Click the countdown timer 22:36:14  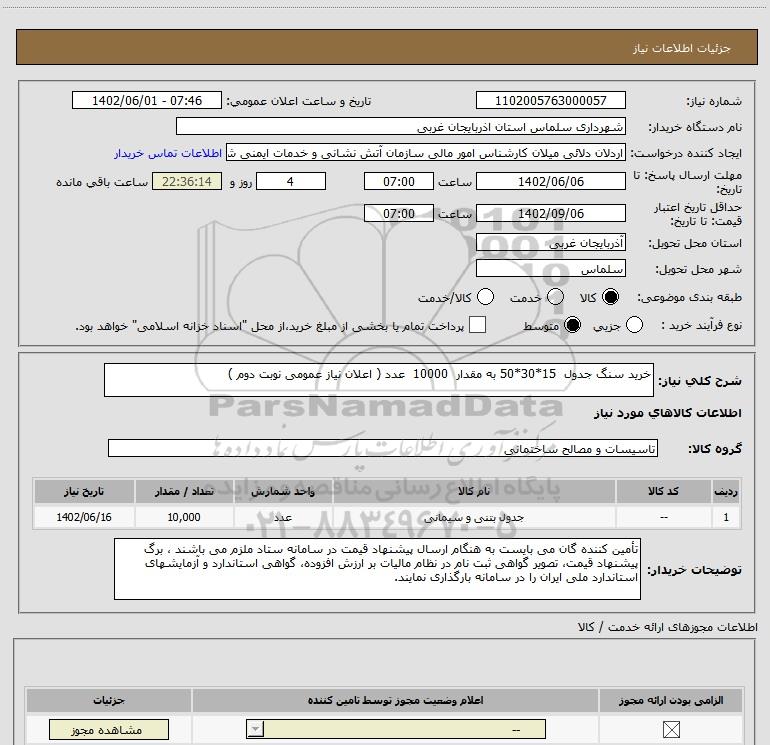[x=187, y=181]
